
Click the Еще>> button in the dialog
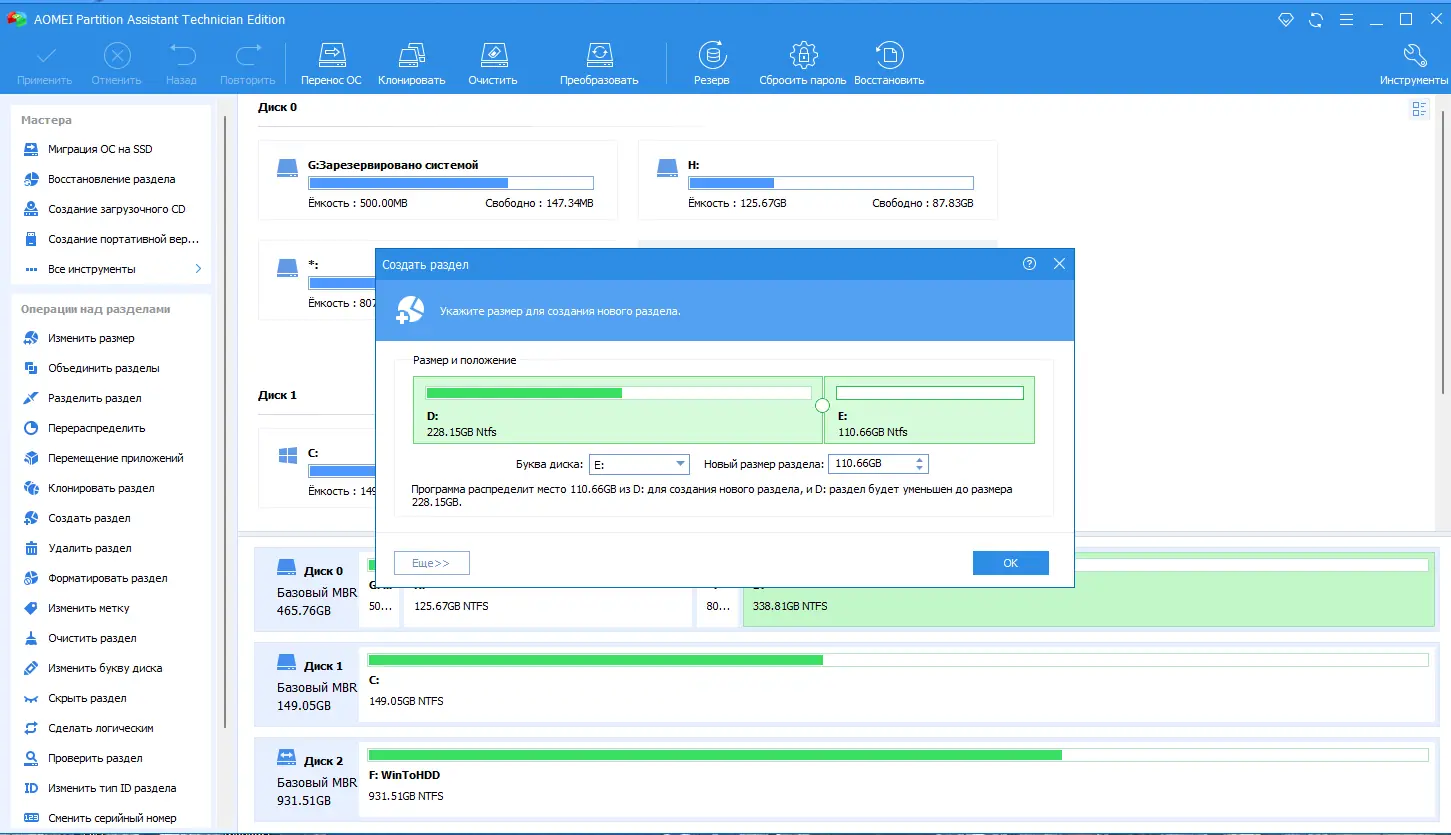(431, 563)
